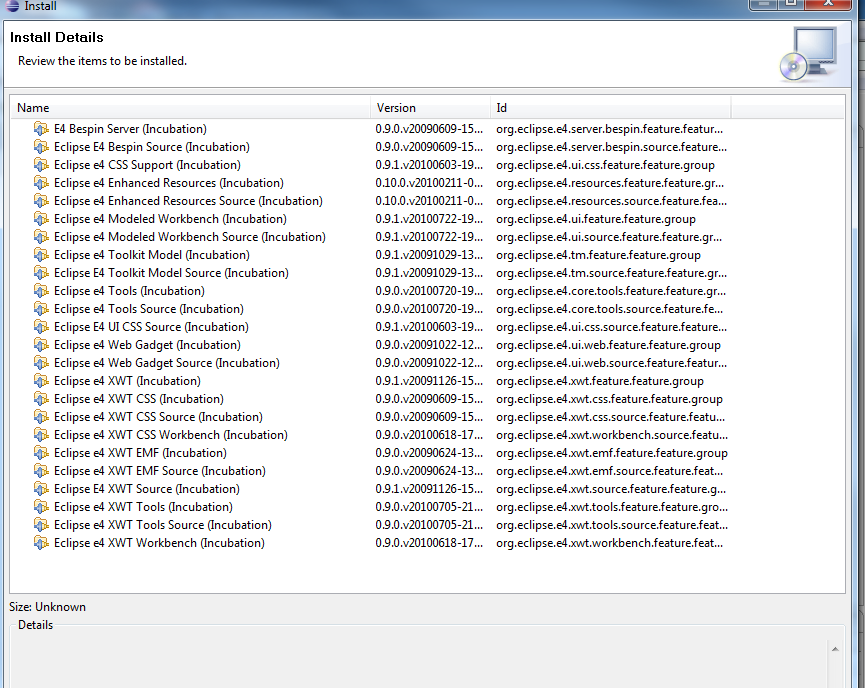Select icon of Eclipse e4 Enhanced Resources (Incubation)

coord(41,183)
